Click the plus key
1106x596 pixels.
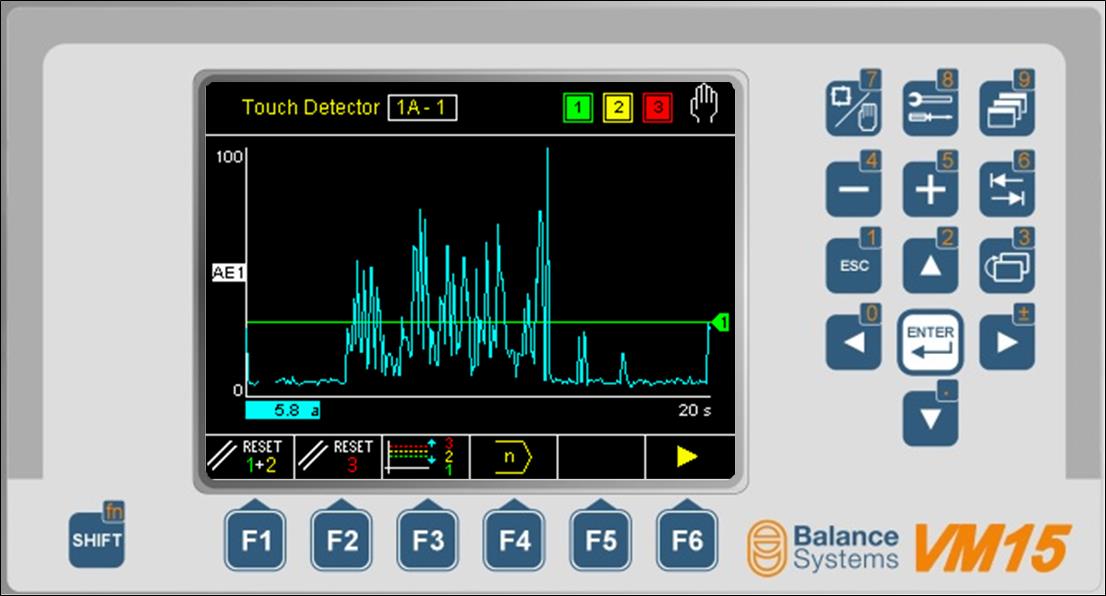tap(930, 185)
